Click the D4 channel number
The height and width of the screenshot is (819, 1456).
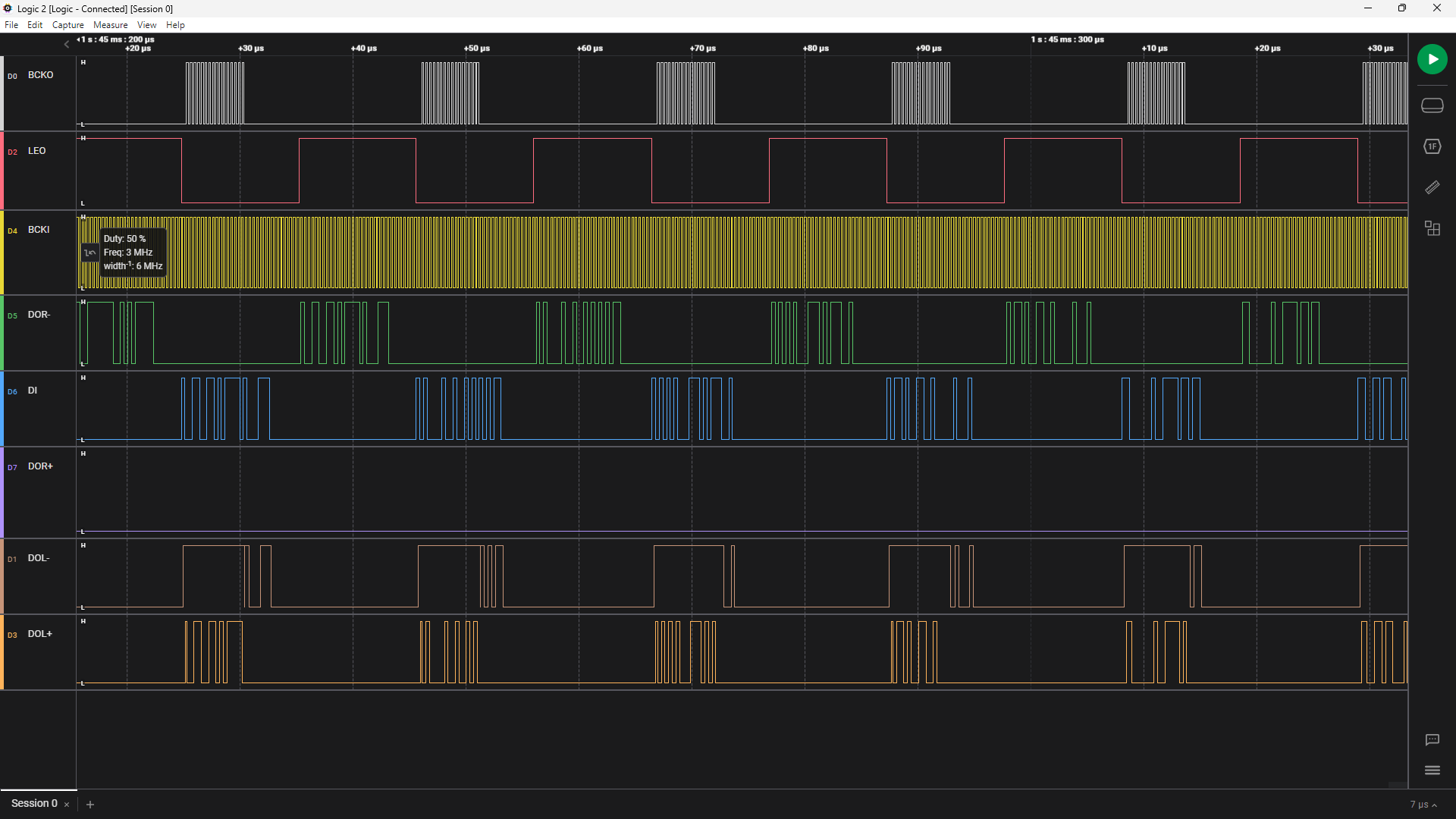(12, 231)
